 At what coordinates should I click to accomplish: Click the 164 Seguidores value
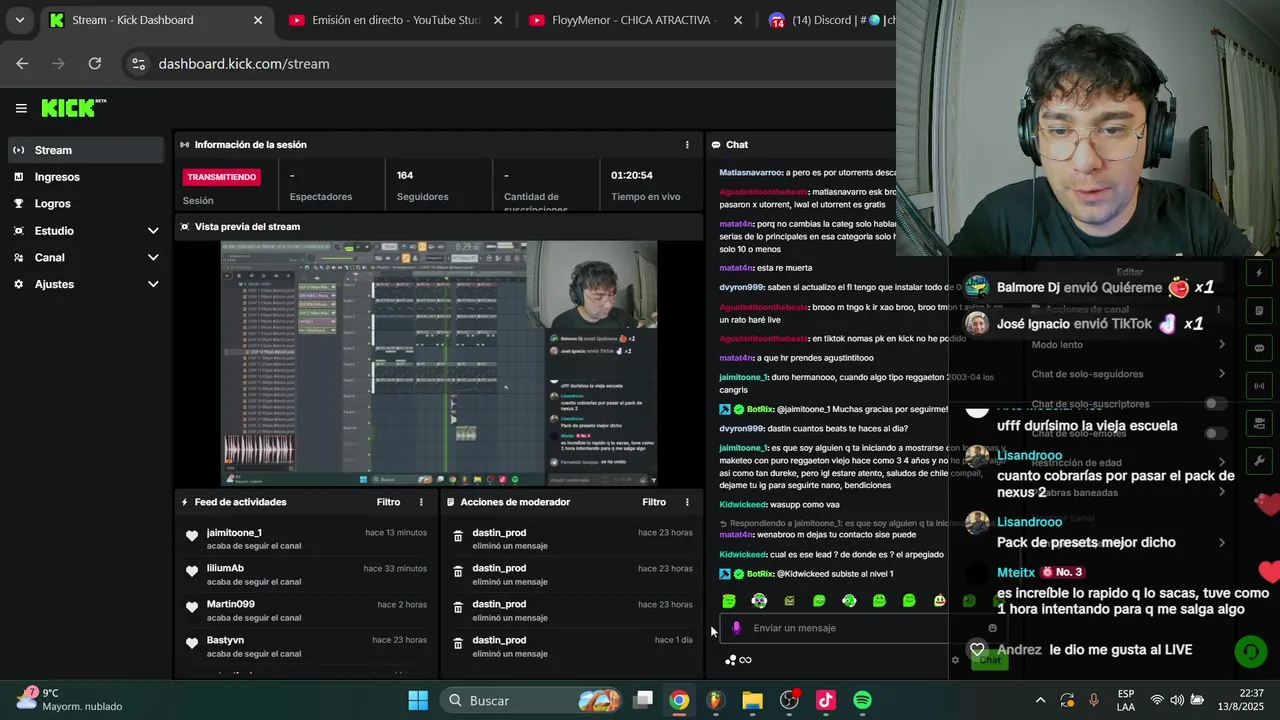click(x=405, y=175)
